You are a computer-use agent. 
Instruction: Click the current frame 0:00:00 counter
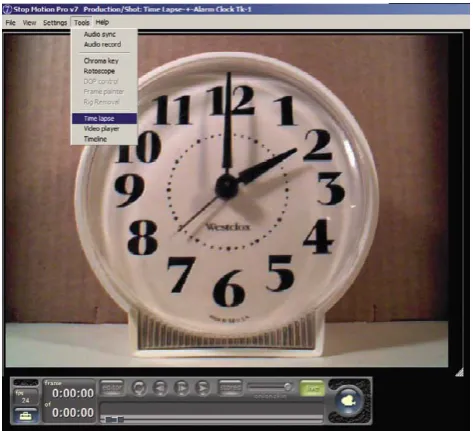tap(73, 393)
